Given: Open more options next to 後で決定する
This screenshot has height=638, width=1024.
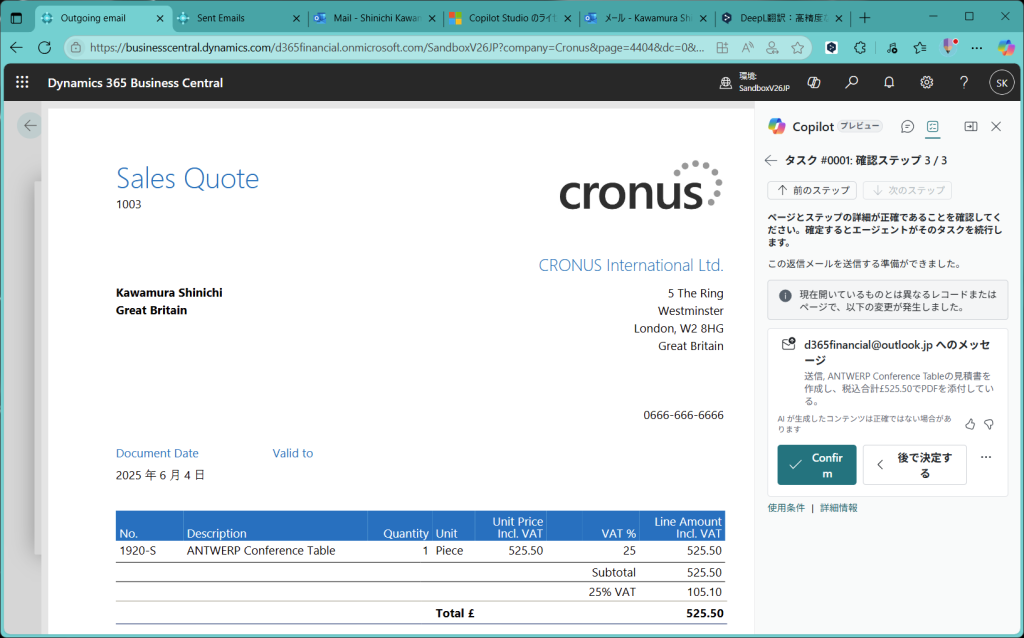Looking at the screenshot, I should pos(986,457).
